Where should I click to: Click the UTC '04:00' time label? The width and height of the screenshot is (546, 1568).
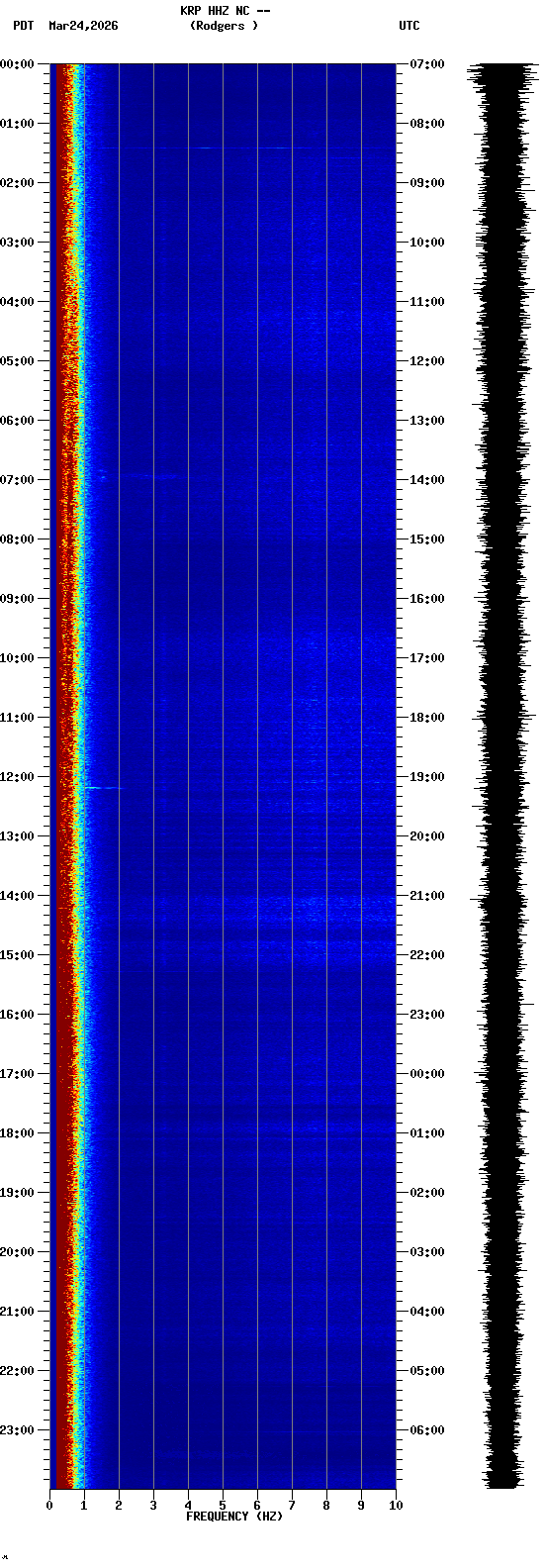[x=426, y=1312]
